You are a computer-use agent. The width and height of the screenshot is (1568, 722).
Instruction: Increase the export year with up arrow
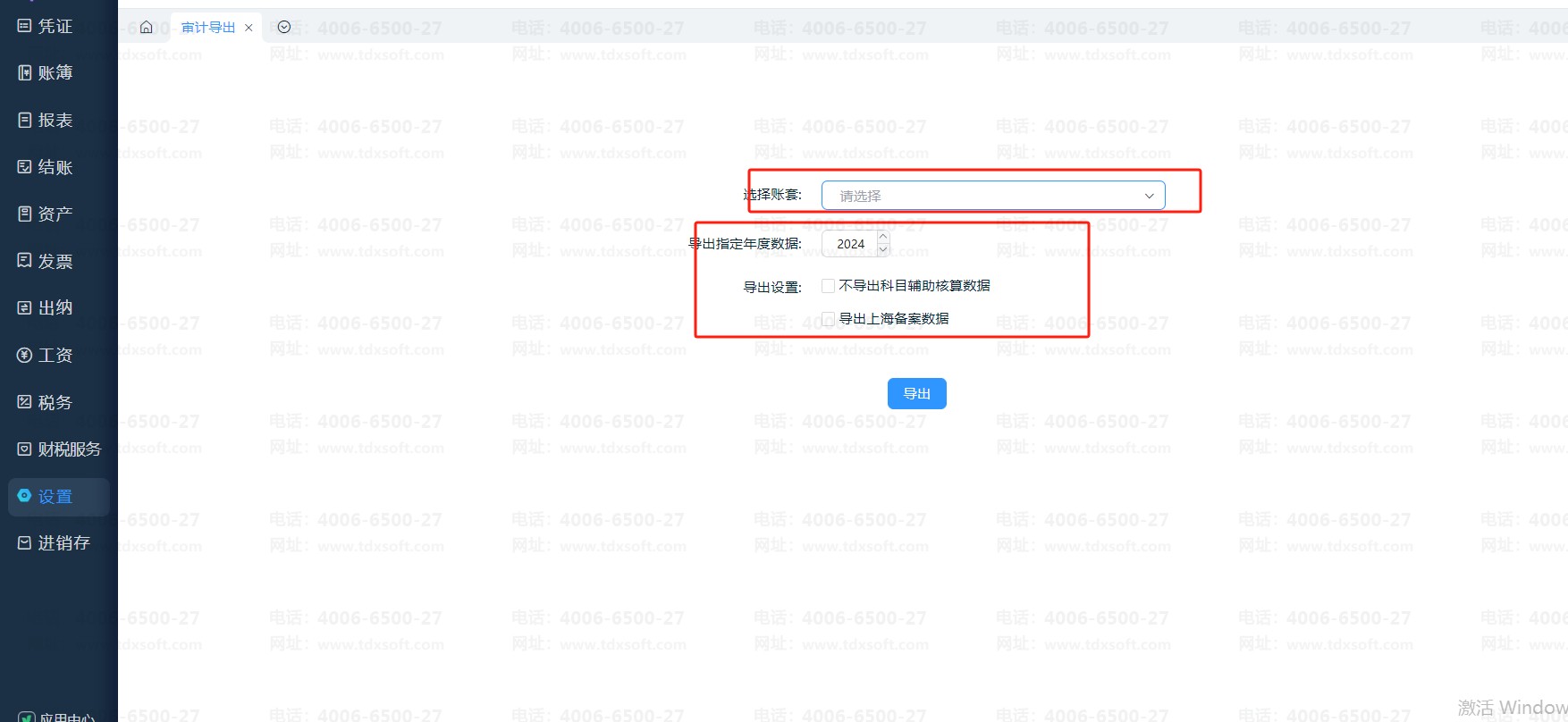[x=883, y=237]
